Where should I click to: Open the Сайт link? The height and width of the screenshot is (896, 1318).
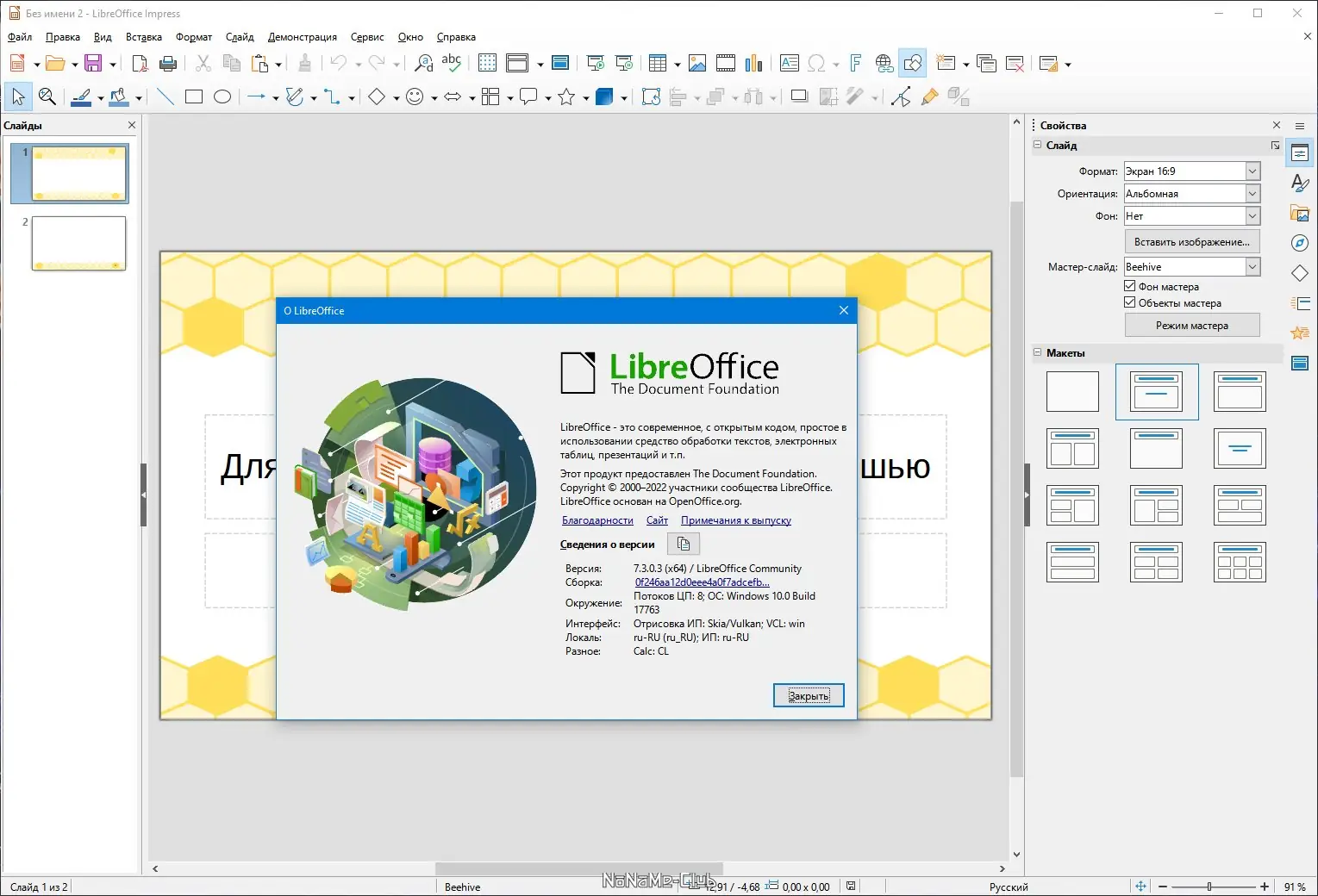coord(657,520)
